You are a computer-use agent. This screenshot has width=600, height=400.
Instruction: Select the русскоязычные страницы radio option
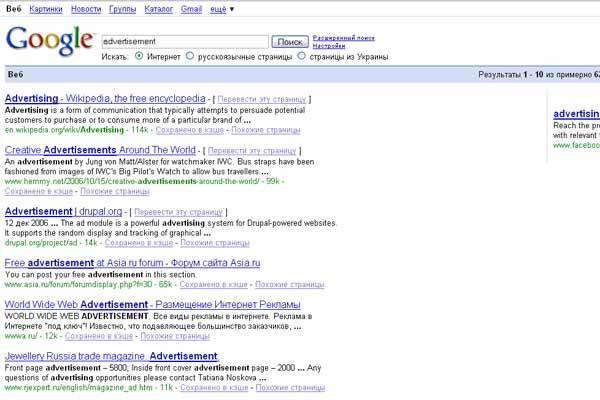point(190,56)
